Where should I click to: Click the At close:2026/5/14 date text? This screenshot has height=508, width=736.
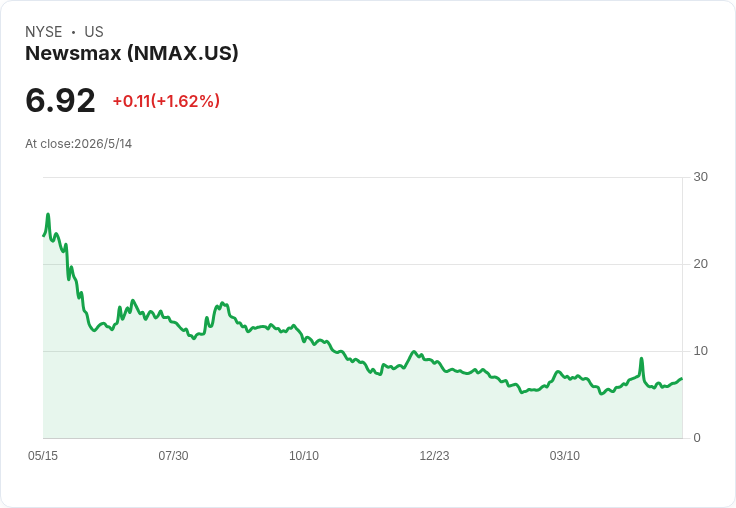(78, 144)
